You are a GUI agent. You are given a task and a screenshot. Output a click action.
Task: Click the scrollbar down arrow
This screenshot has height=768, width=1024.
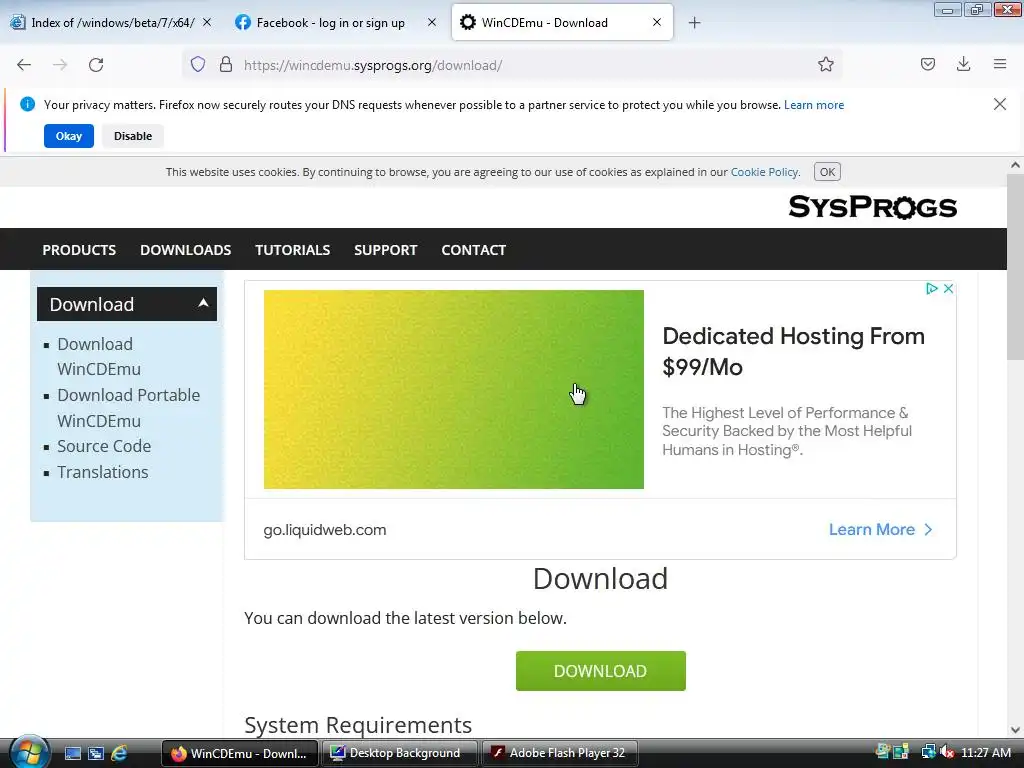[x=1015, y=729]
